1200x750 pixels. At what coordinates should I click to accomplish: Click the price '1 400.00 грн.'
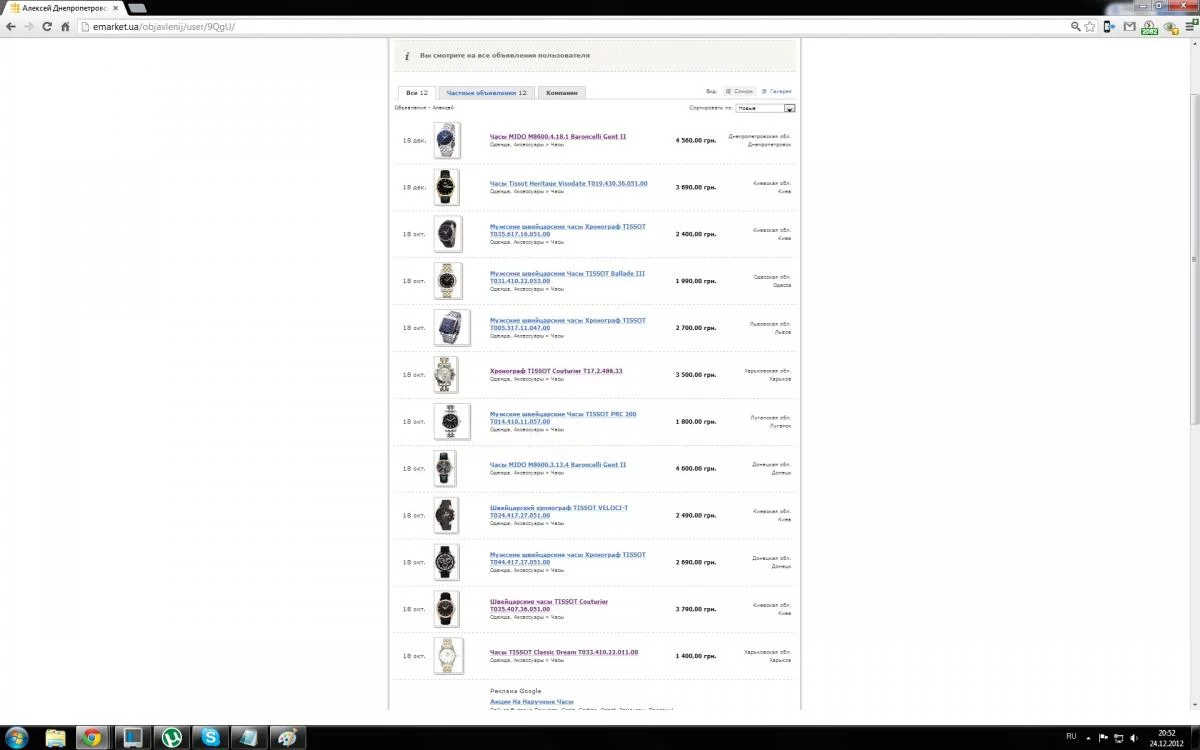click(696, 656)
